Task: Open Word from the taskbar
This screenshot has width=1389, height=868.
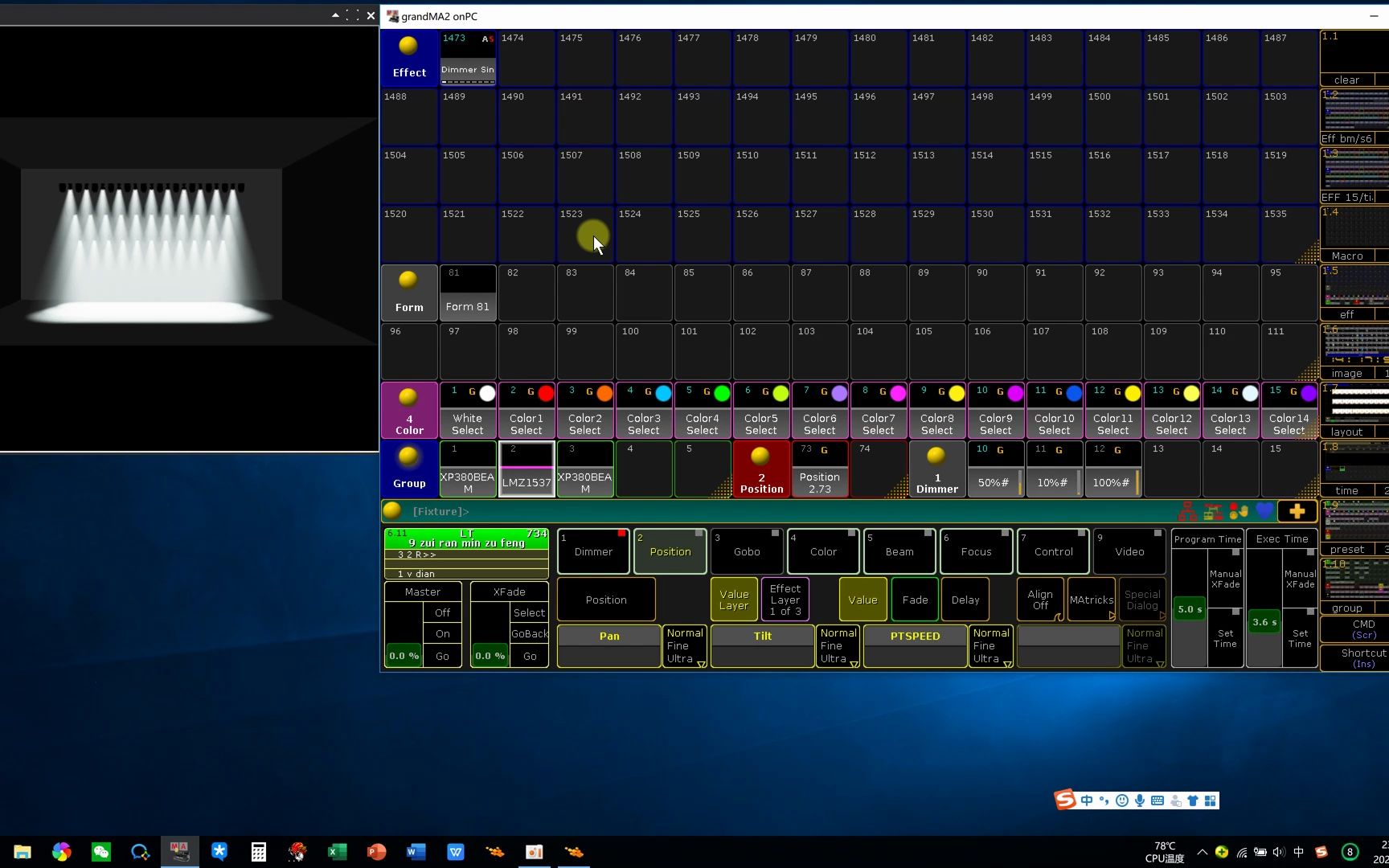Action: pos(416,852)
